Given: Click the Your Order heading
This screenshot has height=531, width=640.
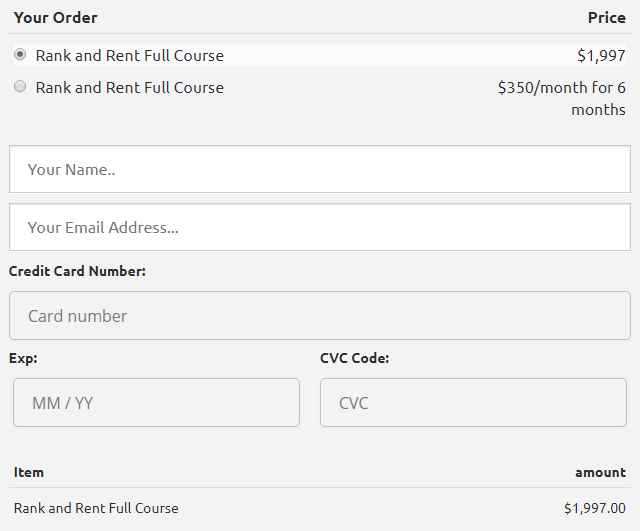Looking at the screenshot, I should 56,17.
